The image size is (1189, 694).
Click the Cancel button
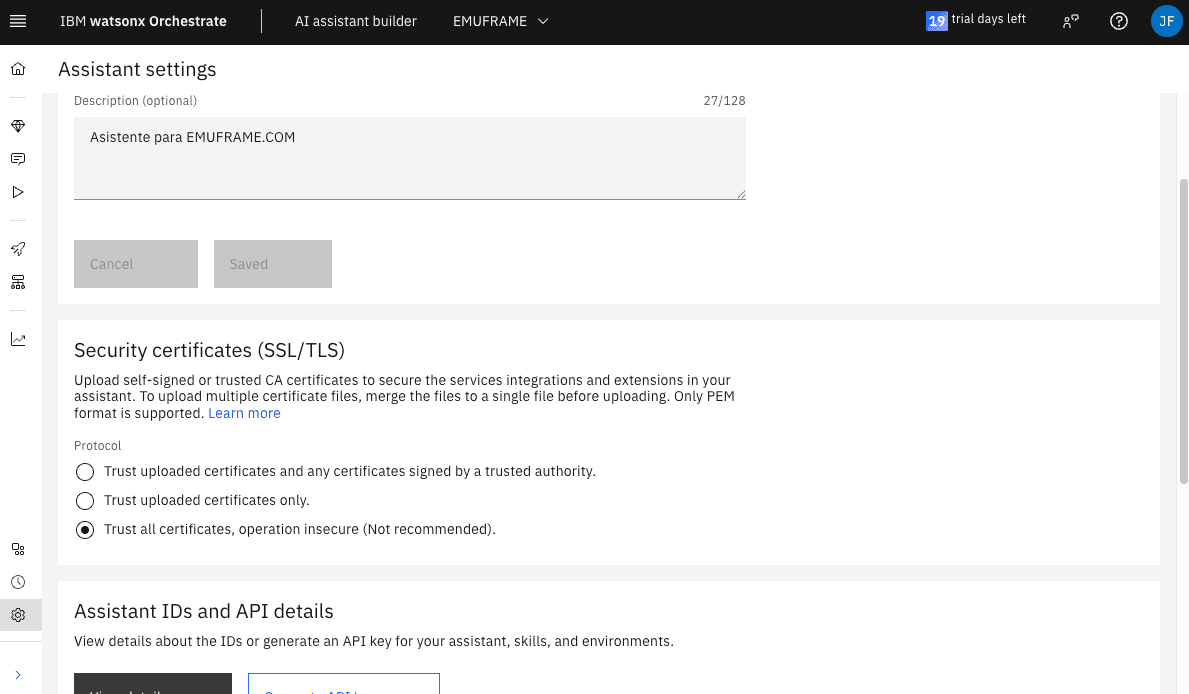(136, 264)
